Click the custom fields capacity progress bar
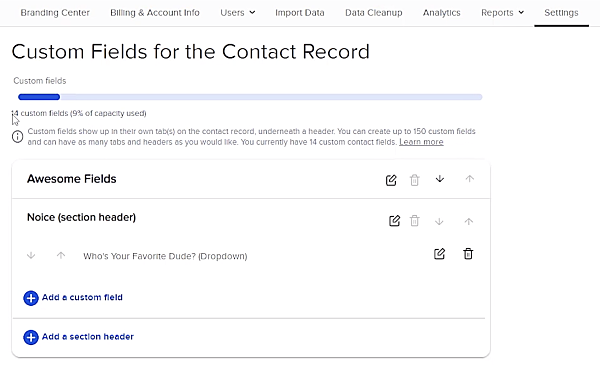The image size is (600, 365). tap(250, 97)
